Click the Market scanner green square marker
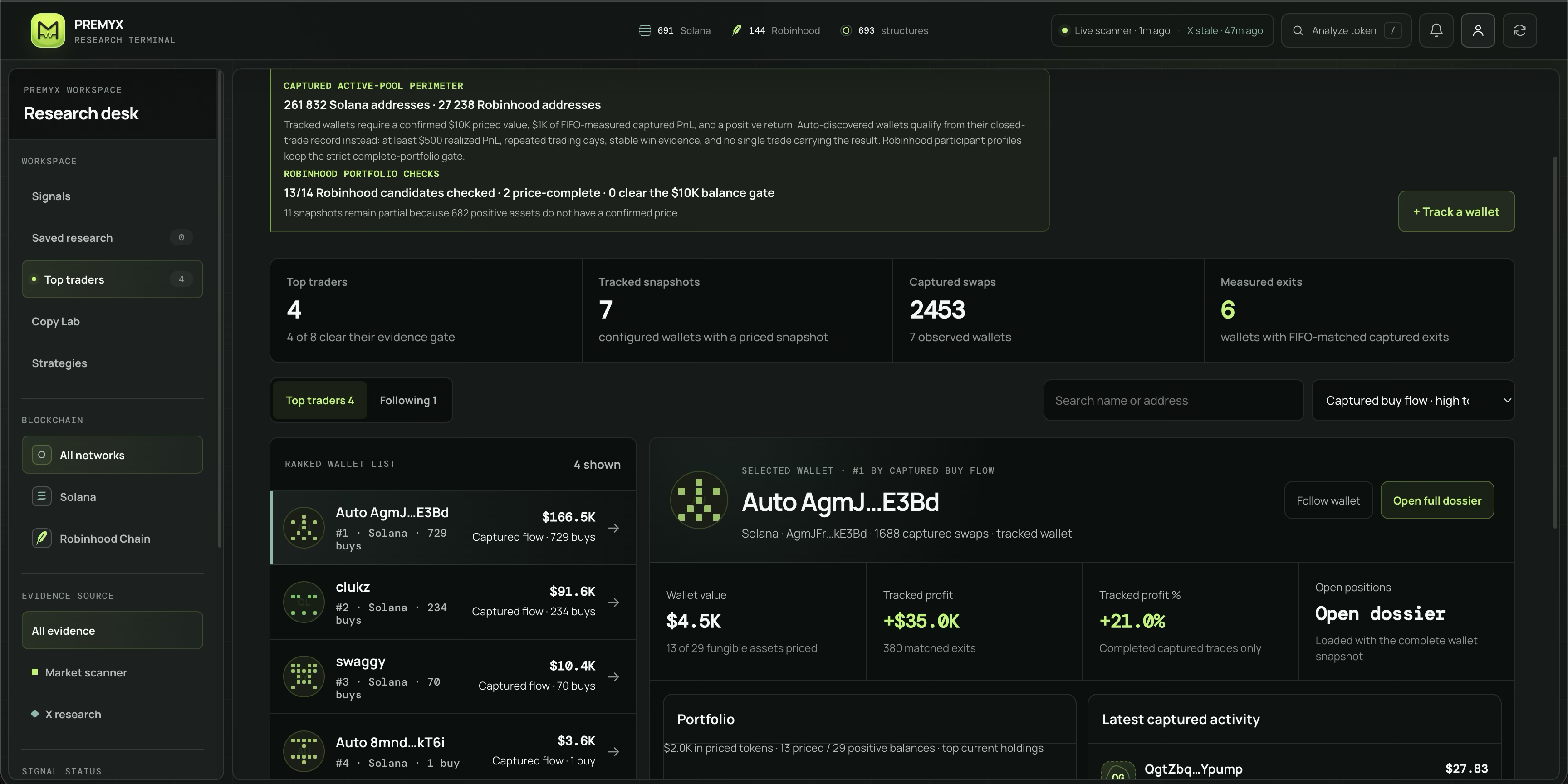The height and width of the screenshot is (784, 1568). pos(34,672)
